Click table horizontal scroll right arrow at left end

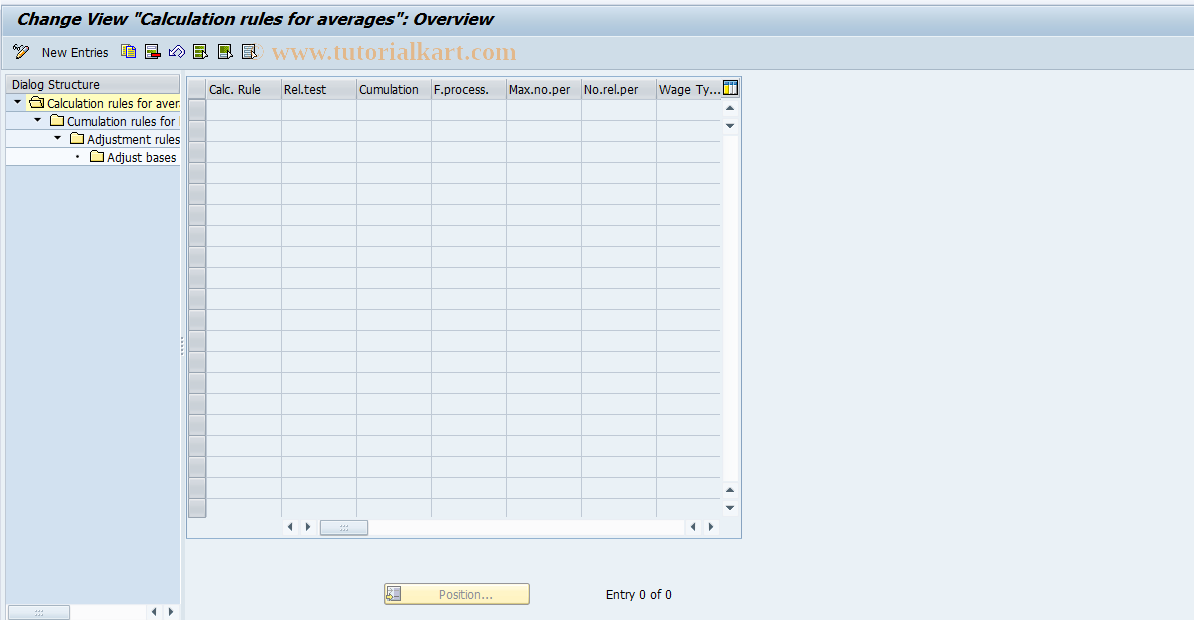[308, 526]
